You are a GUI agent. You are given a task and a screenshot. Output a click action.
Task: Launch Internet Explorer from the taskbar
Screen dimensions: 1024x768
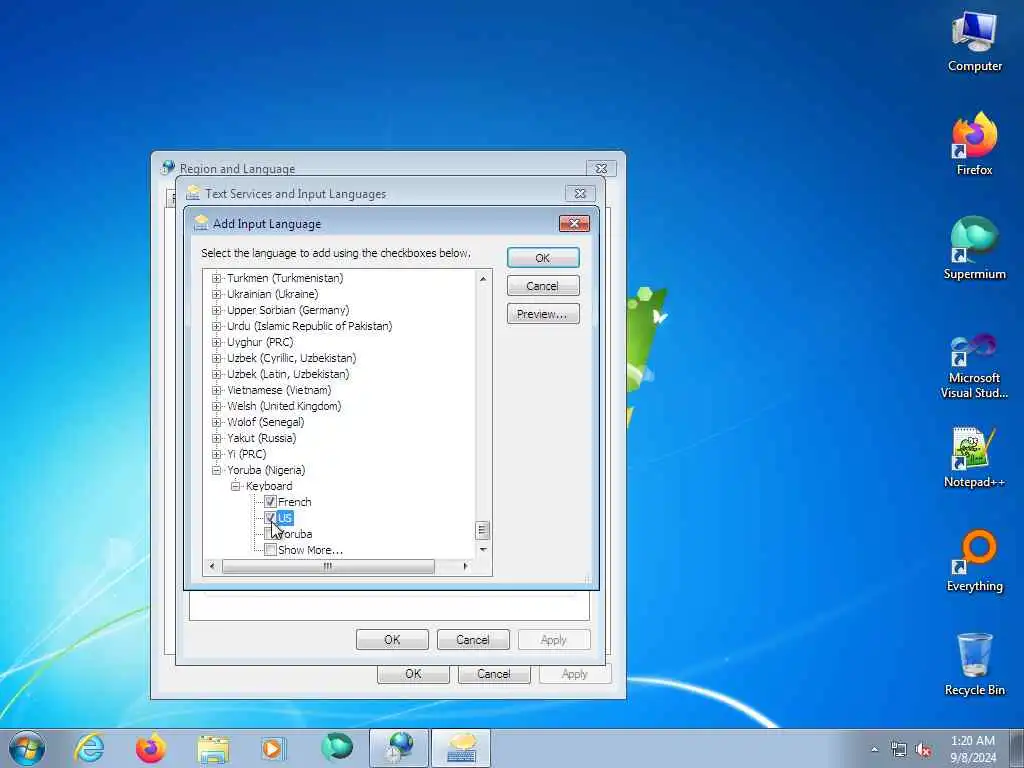[x=89, y=748]
